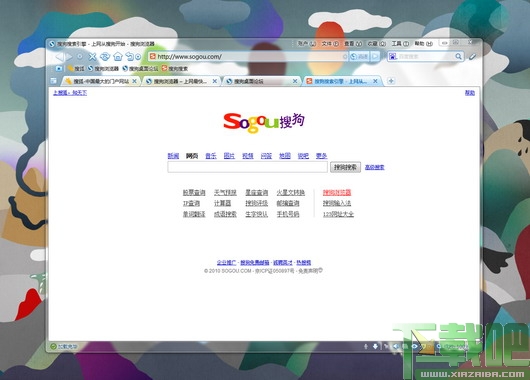Stop loading with the X toolbar icon
The image size is (530, 380).
[92, 56]
